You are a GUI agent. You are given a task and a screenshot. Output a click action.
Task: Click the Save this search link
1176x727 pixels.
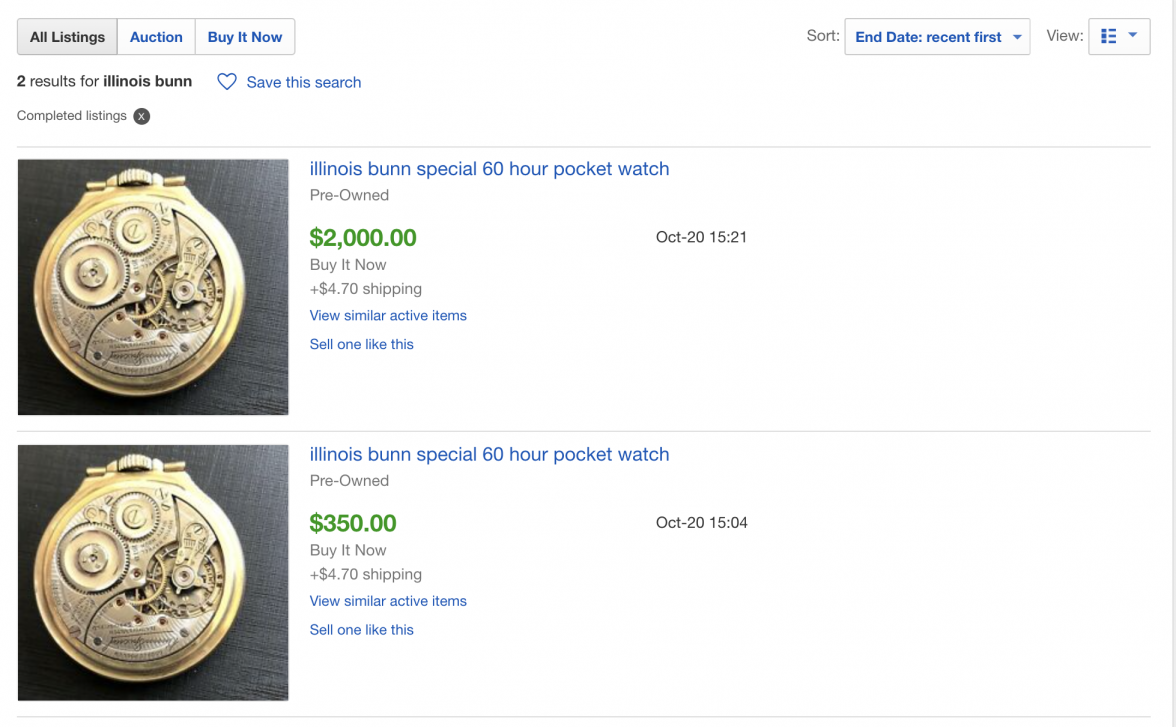[x=303, y=82]
